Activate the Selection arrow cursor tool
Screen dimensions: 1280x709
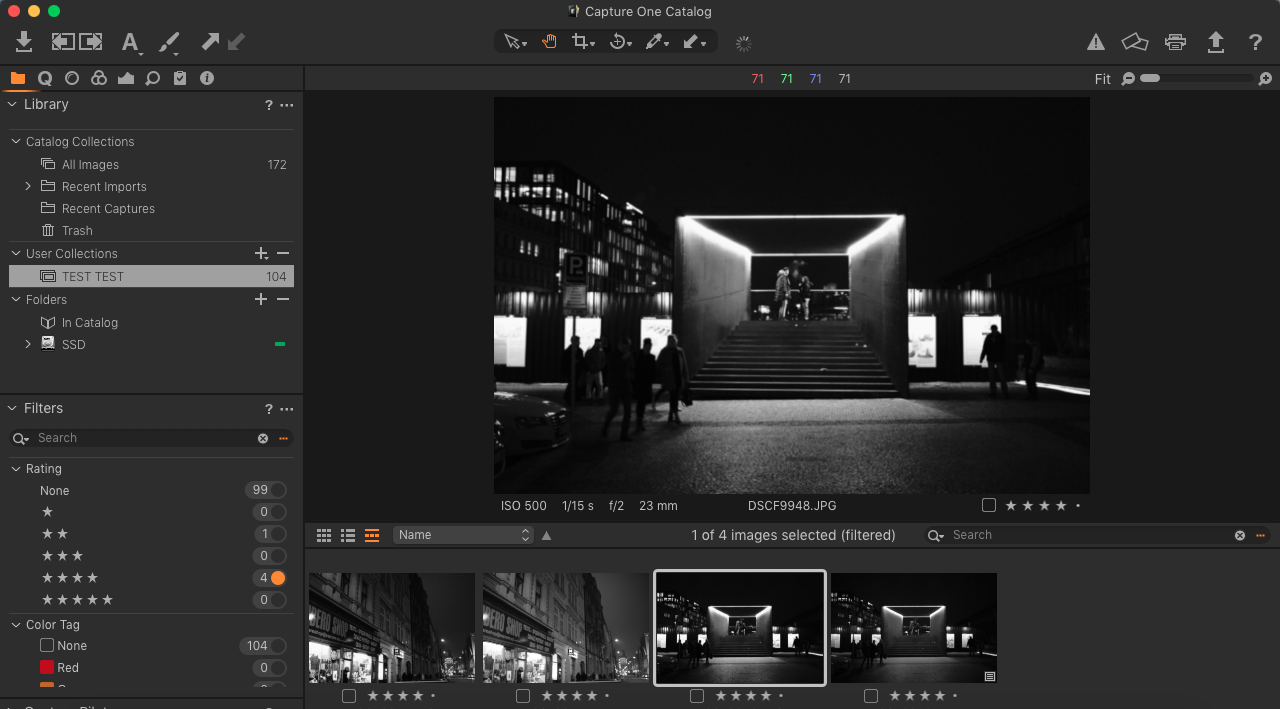pos(512,42)
